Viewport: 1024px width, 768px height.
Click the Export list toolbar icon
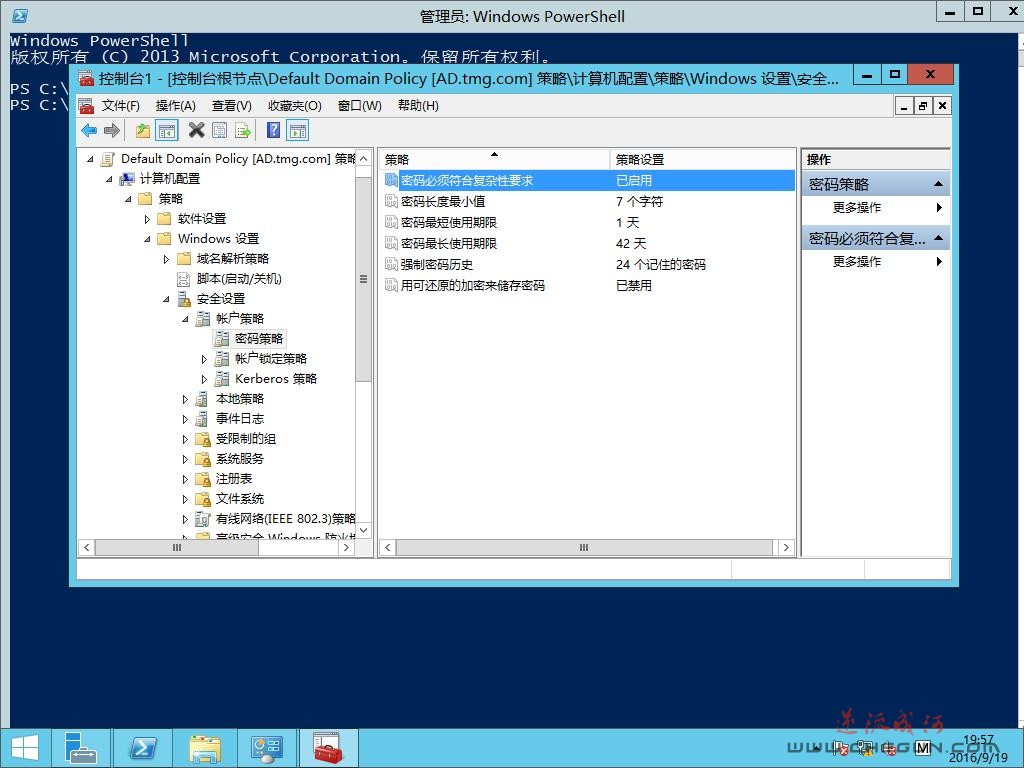[x=243, y=131]
